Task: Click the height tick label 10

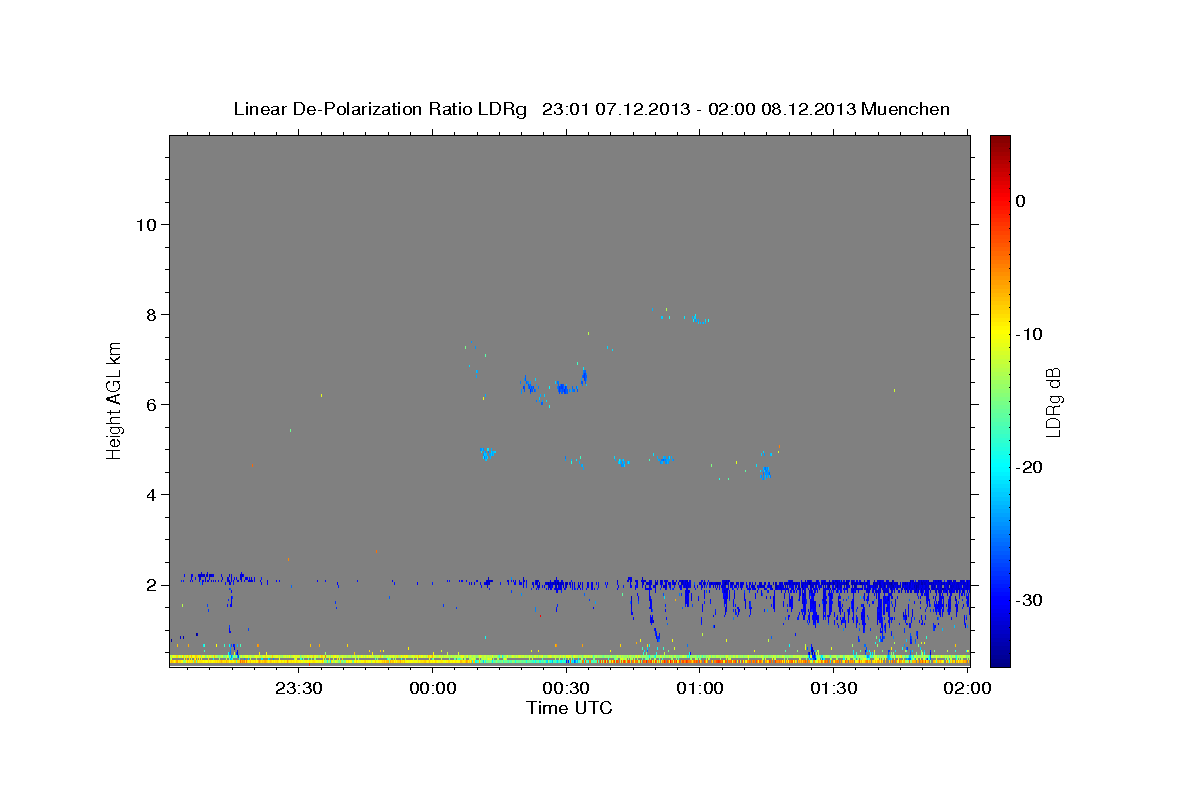Action: pyautogui.click(x=145, y=224)
